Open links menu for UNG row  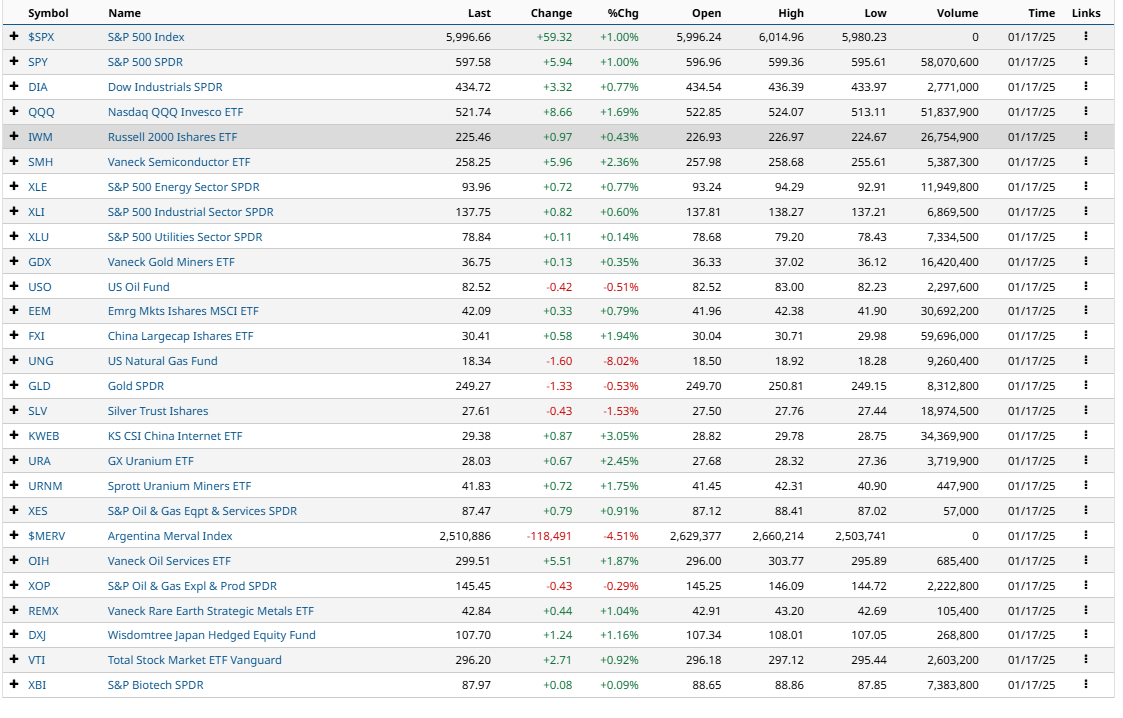pyautogui.click(x=1085, y=361)
